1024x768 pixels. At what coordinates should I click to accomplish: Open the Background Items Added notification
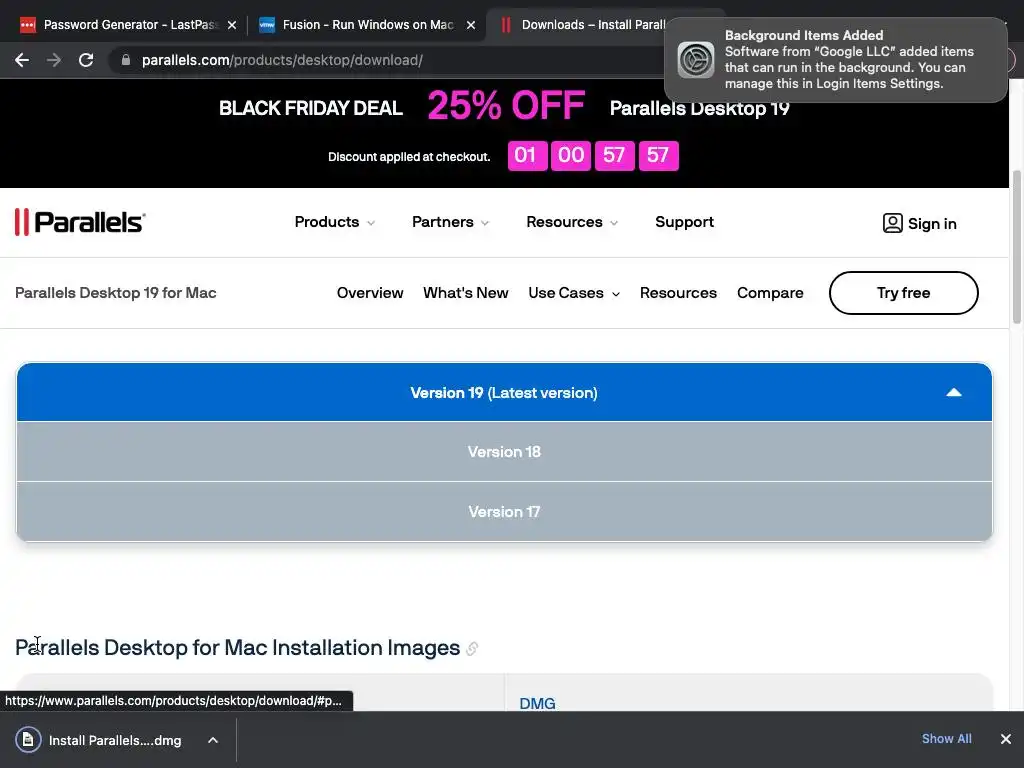pos(835,59)
